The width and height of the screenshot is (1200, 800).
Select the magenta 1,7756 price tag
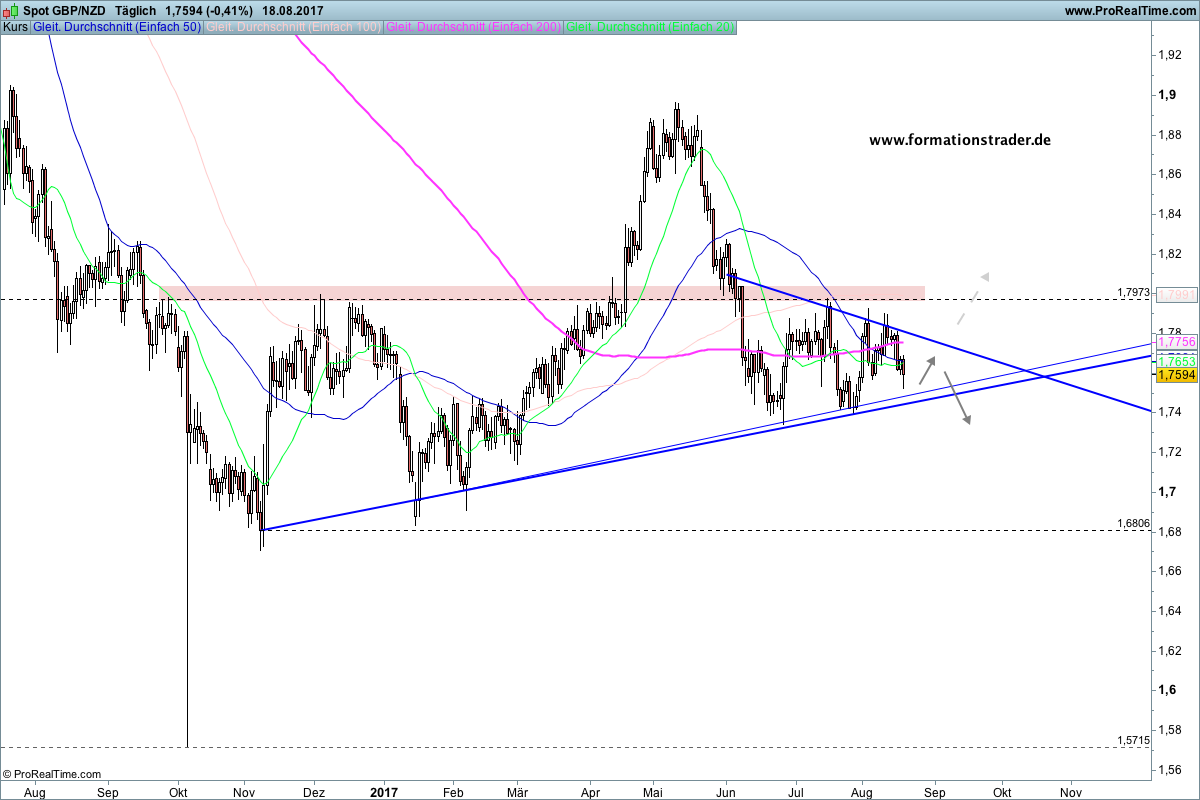pos(1176,342)
